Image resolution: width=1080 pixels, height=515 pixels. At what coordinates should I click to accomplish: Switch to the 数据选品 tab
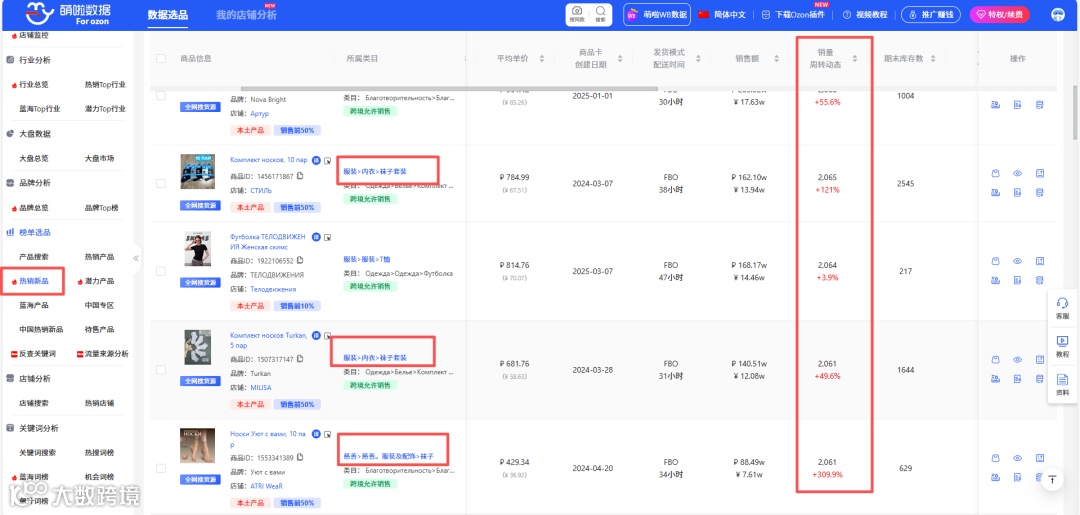click(x=167, y=15)
